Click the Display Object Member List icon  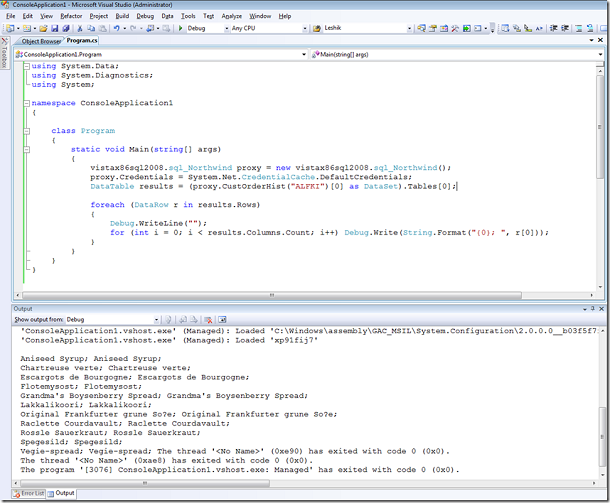(x=505, y=28)
